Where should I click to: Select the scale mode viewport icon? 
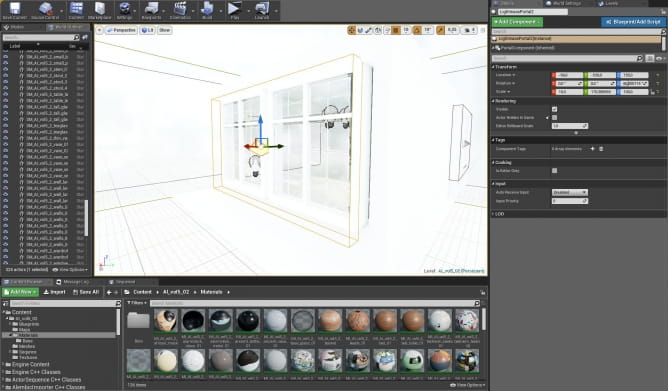(369, 30)
